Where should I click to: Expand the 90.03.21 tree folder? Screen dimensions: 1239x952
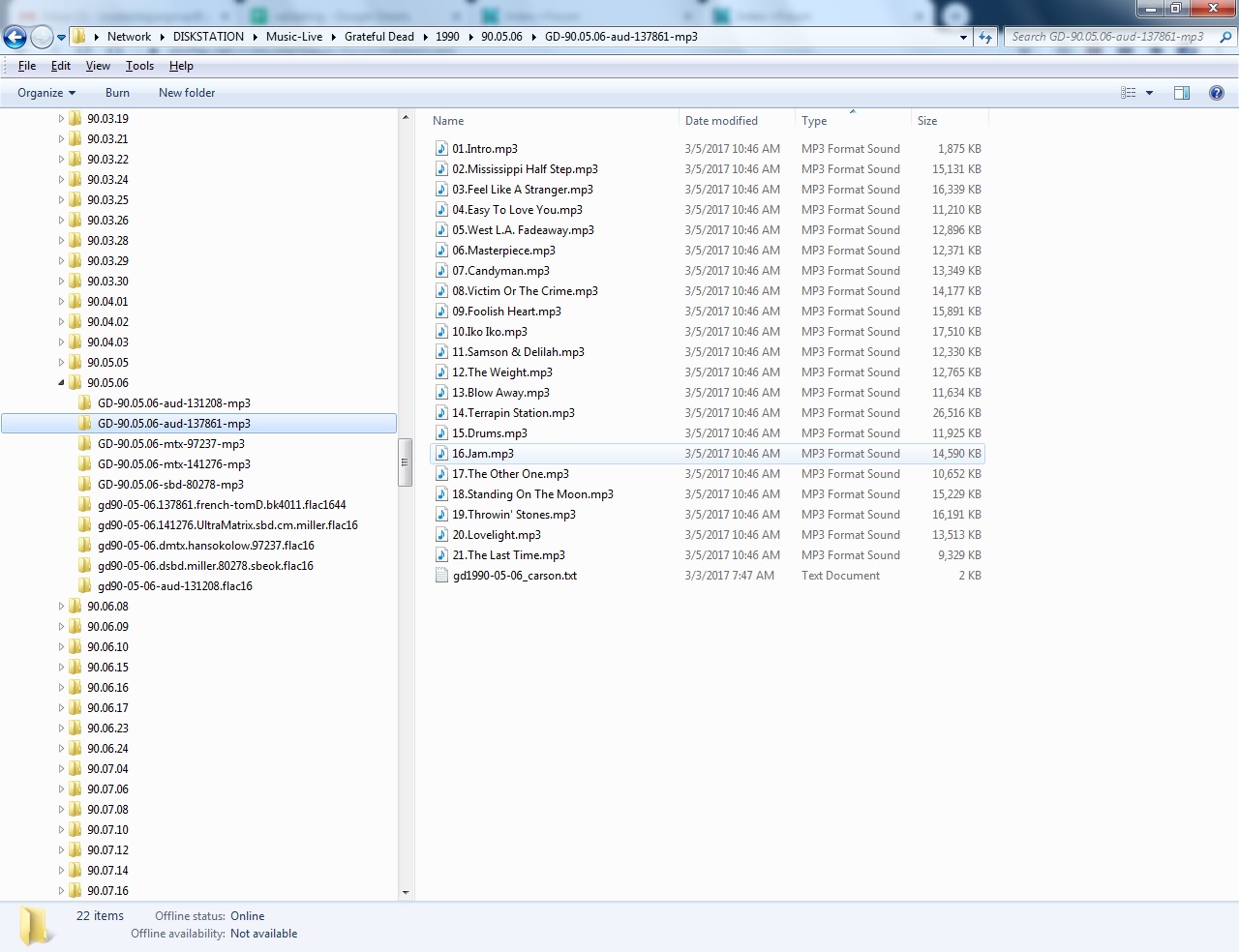tap(61, 139)
